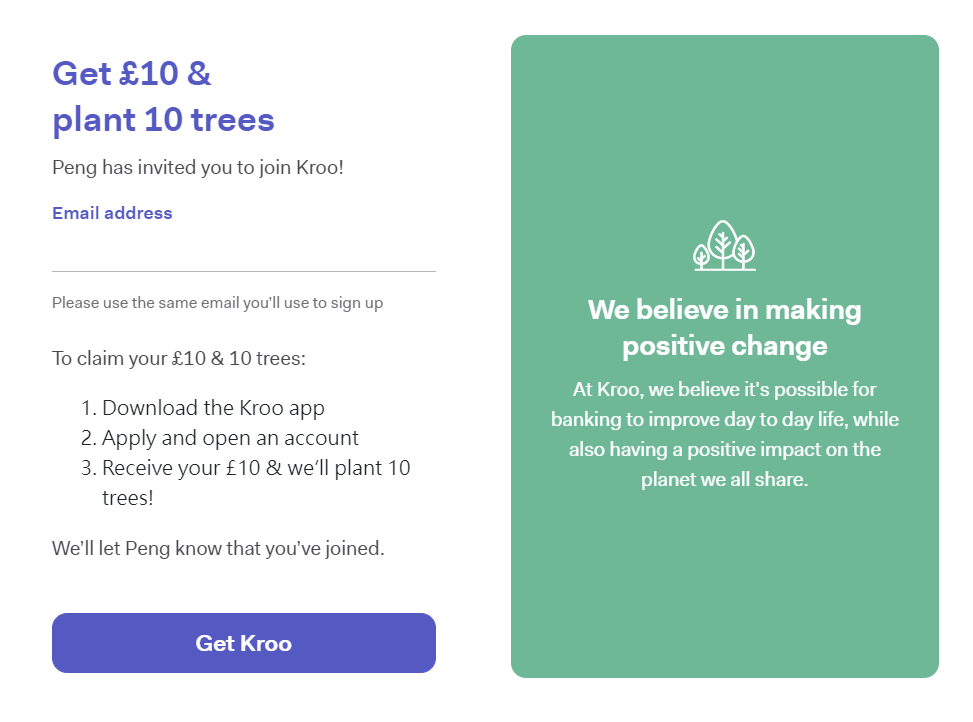Viewport: 973px width, 722px height.
Task: Click the "At Kroo, we believe" paragraph
Action: [725, 434]
